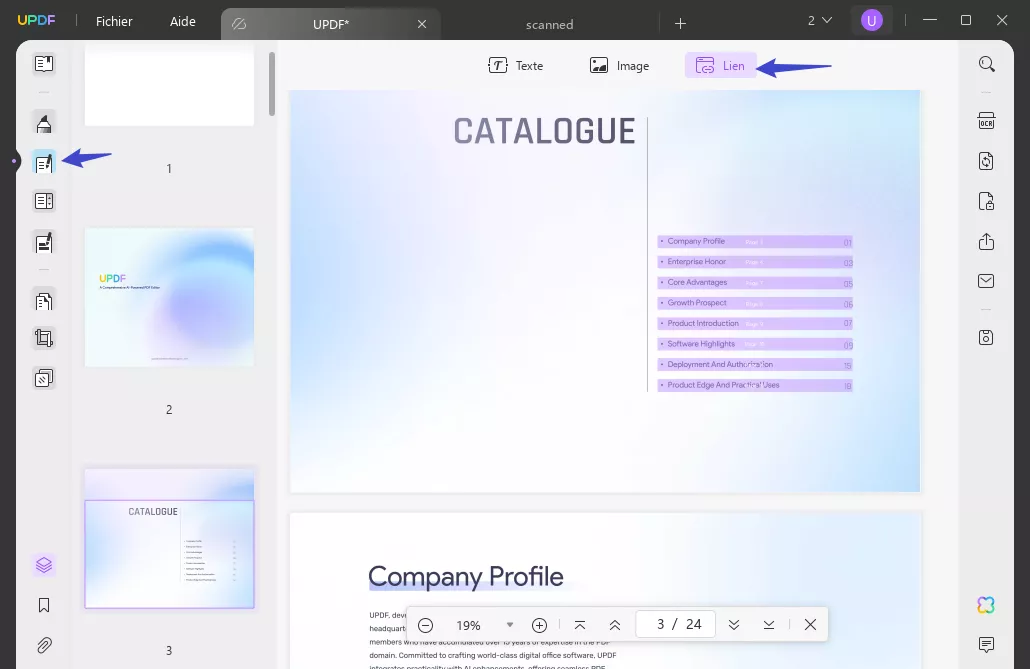Click the Company Profile heading text
This screenshot has width=1030, height=669.
(x=466, y=577)
